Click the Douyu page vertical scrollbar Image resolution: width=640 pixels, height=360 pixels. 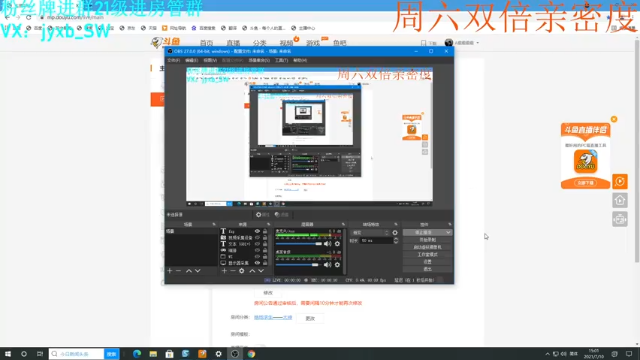pyautogui.click(x=637, y=151)
